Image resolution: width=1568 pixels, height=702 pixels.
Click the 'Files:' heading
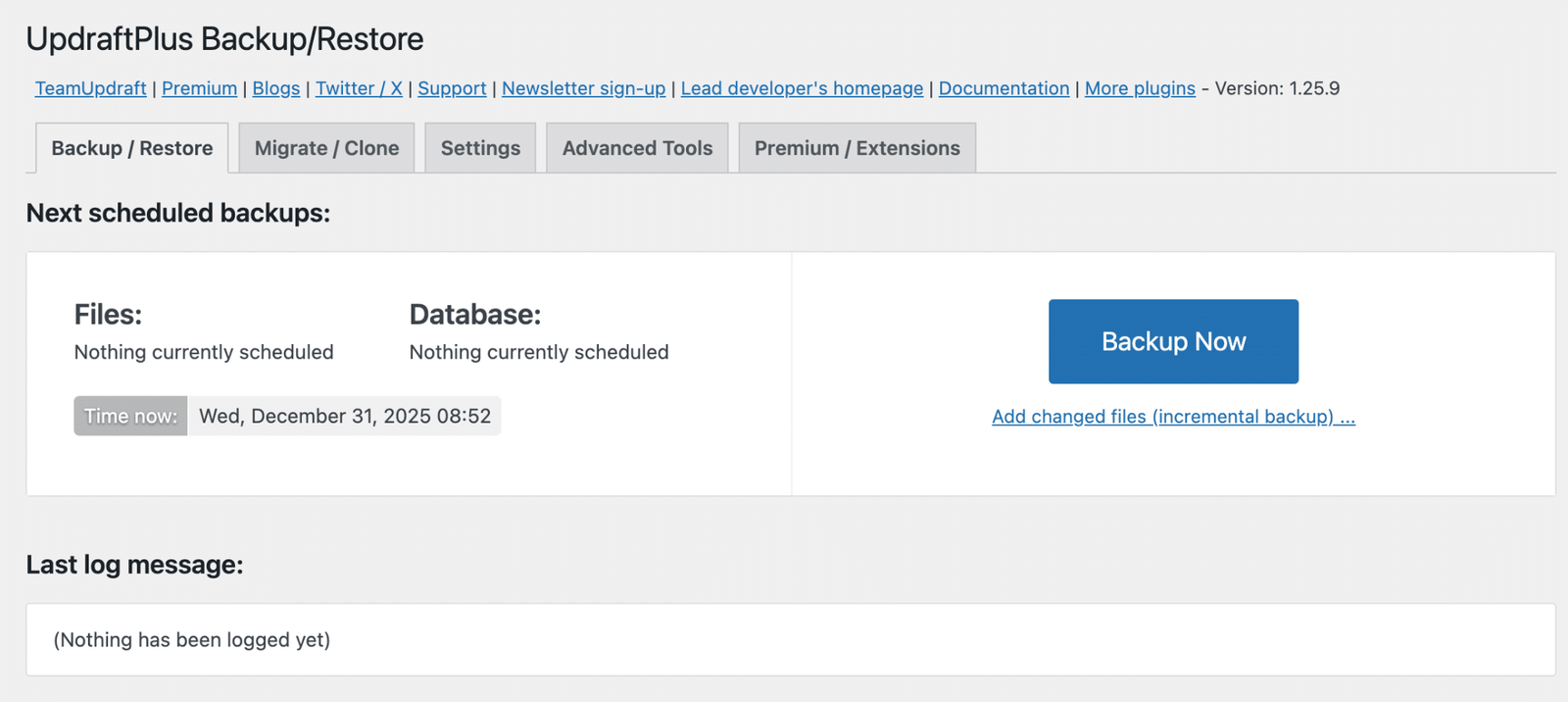point(108,315)
